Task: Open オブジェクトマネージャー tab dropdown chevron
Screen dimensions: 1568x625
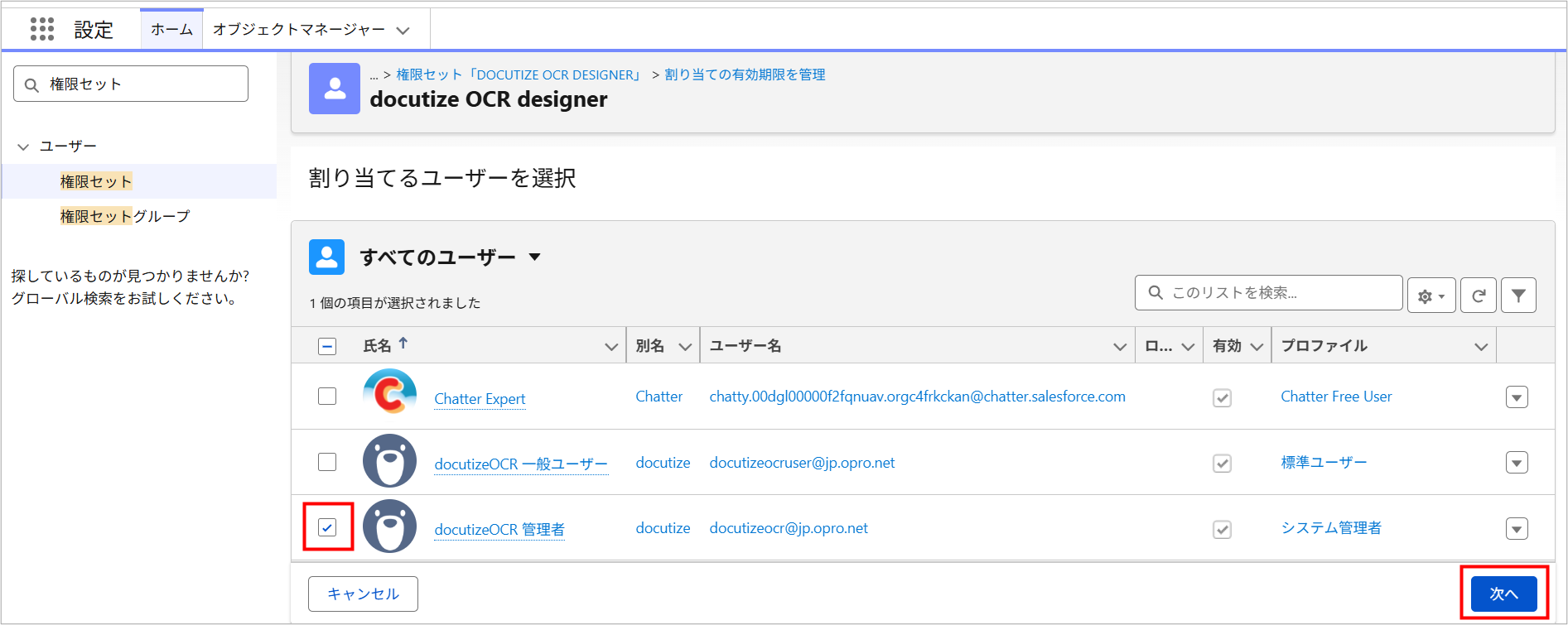Action: [403, 31]
